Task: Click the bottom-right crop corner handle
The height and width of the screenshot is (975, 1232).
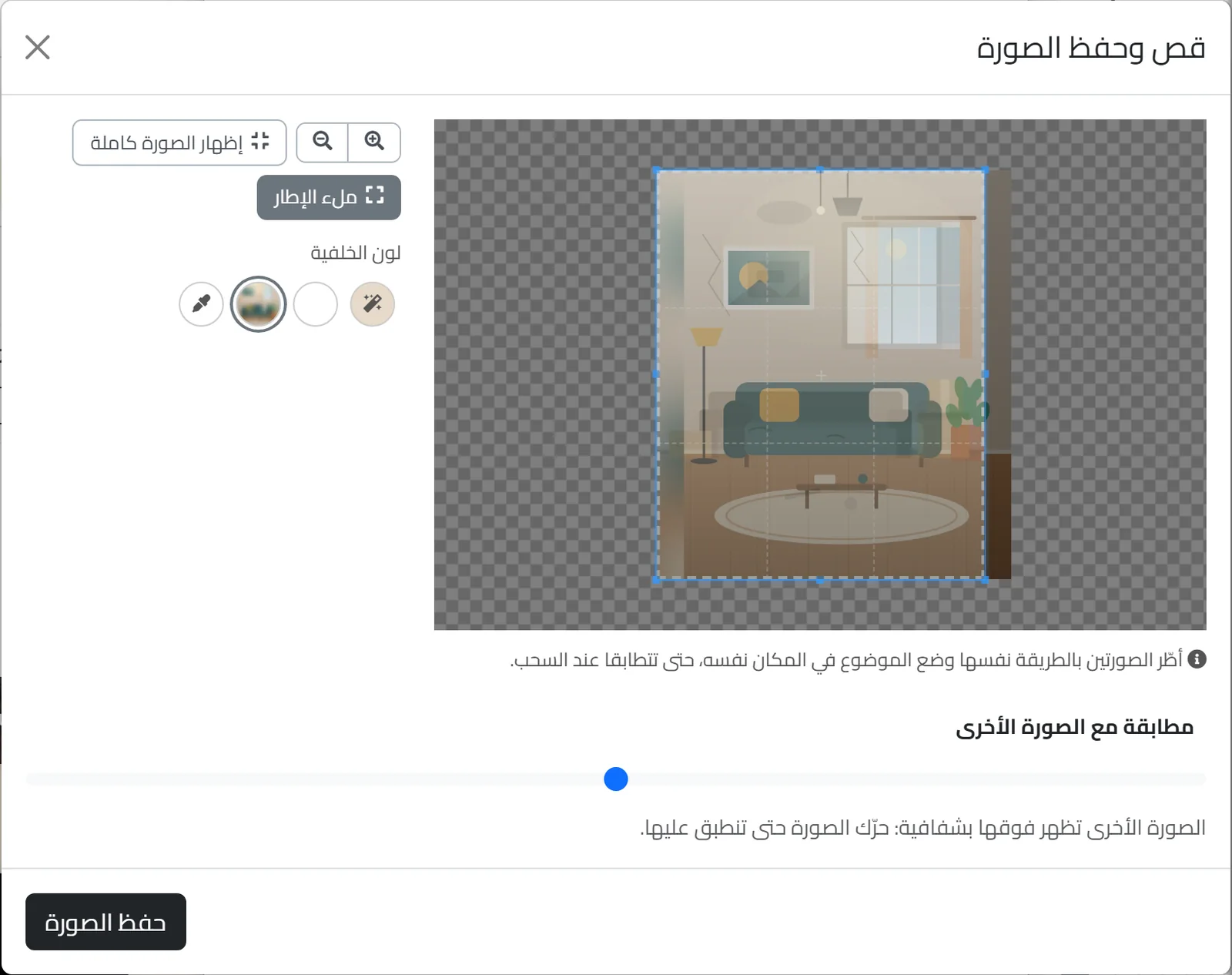Action: (x=985, y=580)
